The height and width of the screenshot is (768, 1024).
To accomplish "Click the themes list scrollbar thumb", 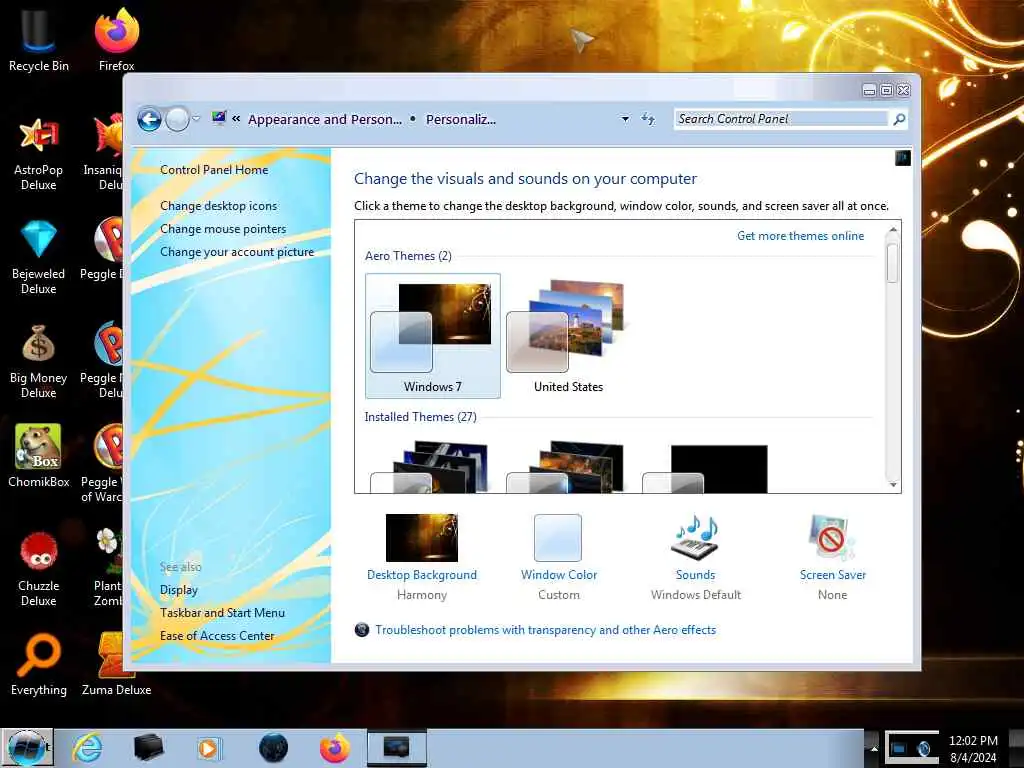I will 893,263.
